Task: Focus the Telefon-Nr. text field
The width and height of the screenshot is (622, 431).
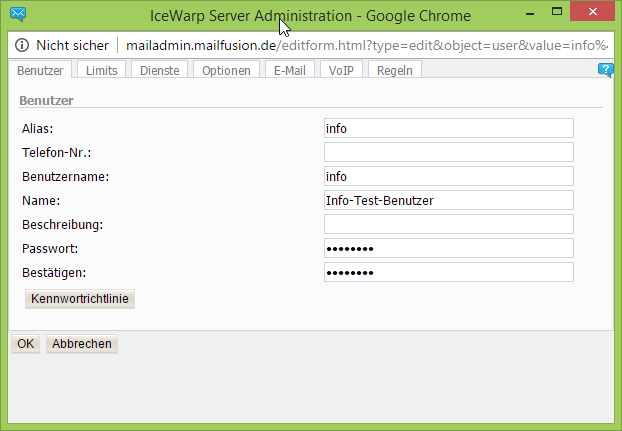Action: [x=449, y=152]
